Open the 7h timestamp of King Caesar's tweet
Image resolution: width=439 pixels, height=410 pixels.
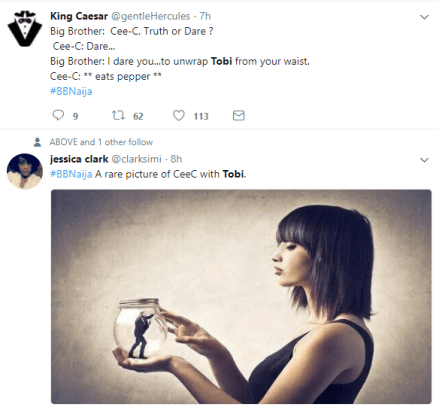pos(205,16)
